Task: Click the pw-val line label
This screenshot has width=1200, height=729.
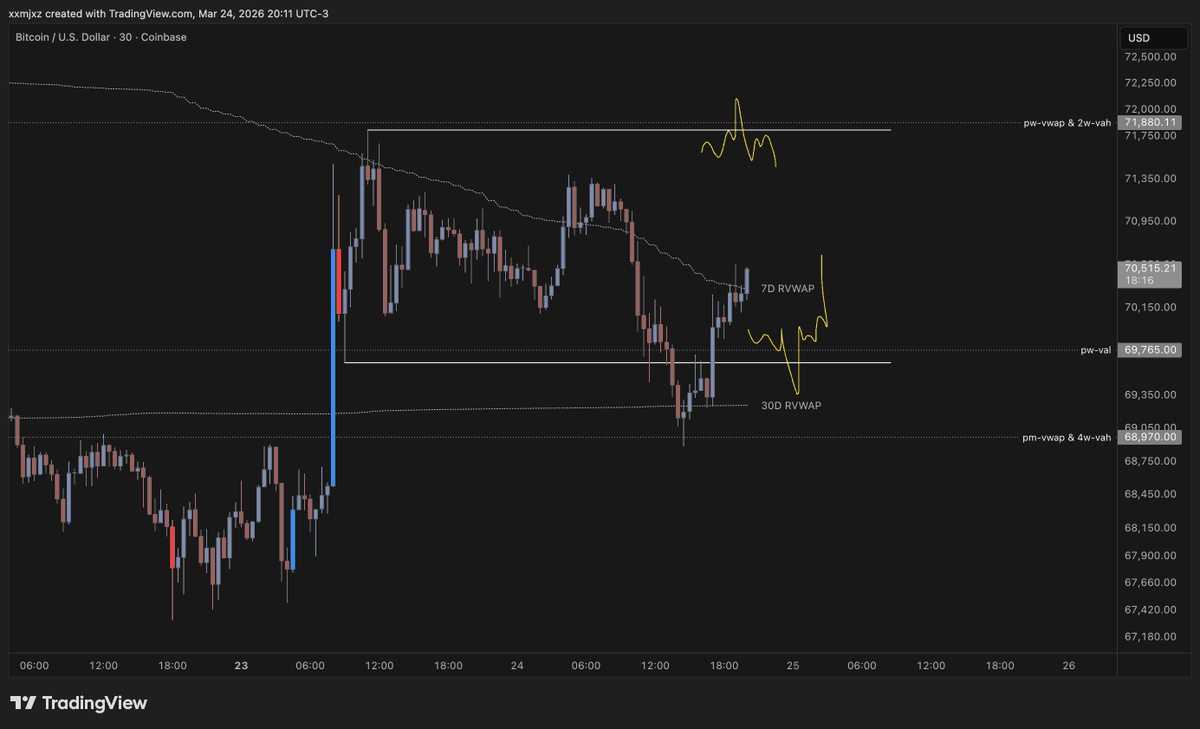Action: click(1096, 351)
